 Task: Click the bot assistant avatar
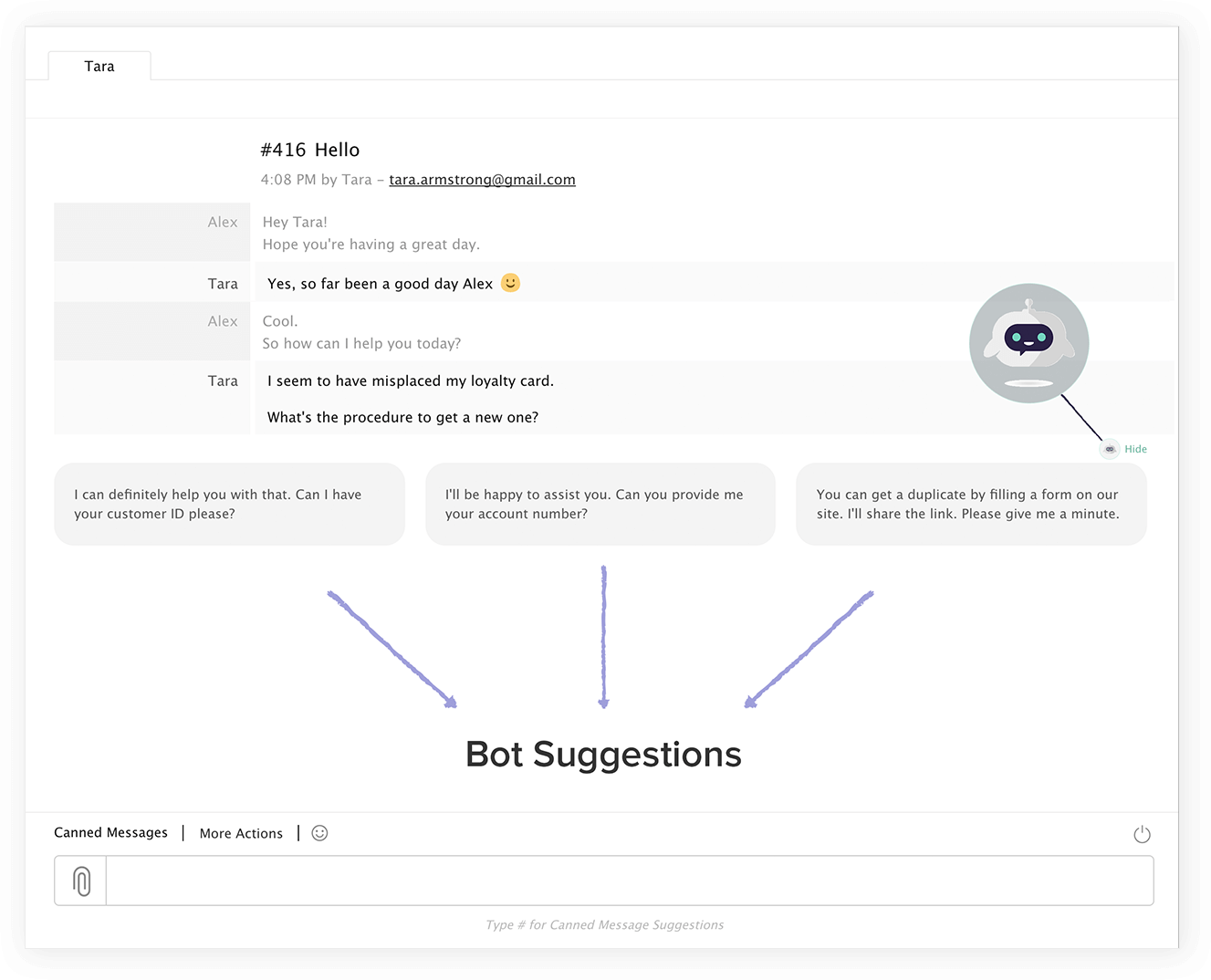coord(1028,343)
